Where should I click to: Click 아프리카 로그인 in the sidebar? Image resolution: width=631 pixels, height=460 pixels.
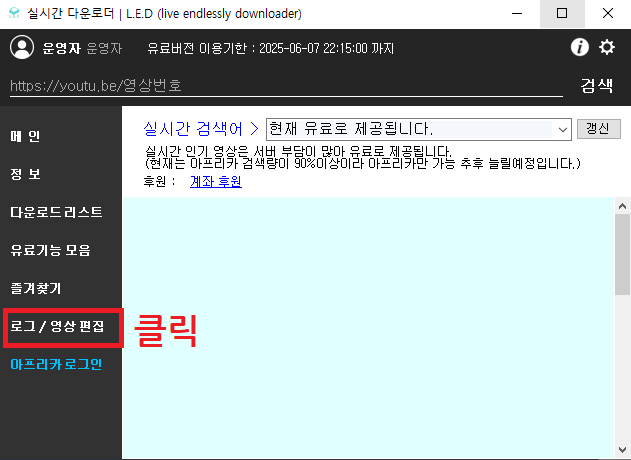(x=56, y=364)
